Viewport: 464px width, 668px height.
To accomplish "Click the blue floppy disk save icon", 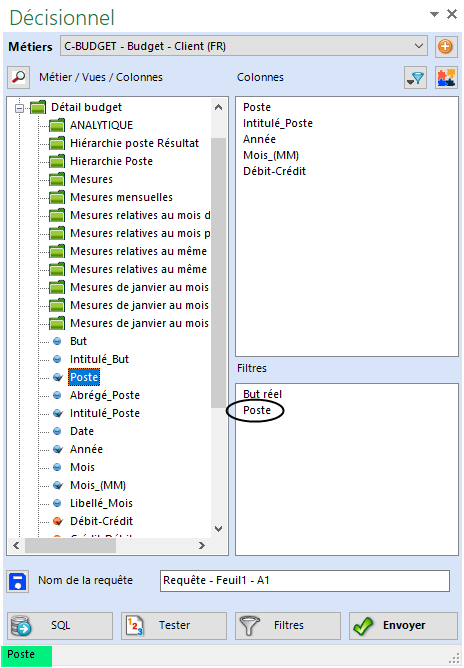I will click(x=18, y=581).
